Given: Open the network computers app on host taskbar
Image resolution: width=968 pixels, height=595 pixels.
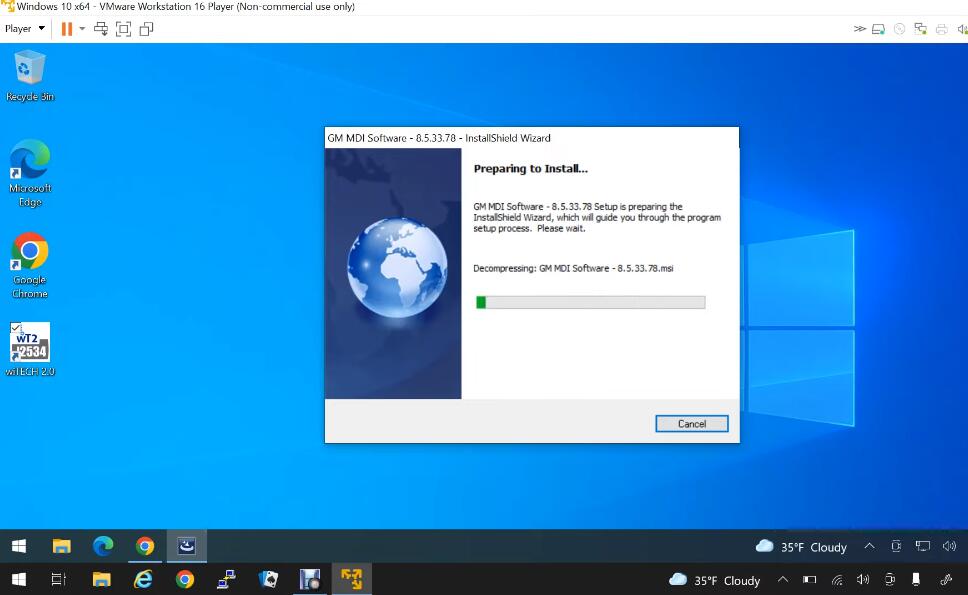Looking at the screenshot, I should (227, 580).
